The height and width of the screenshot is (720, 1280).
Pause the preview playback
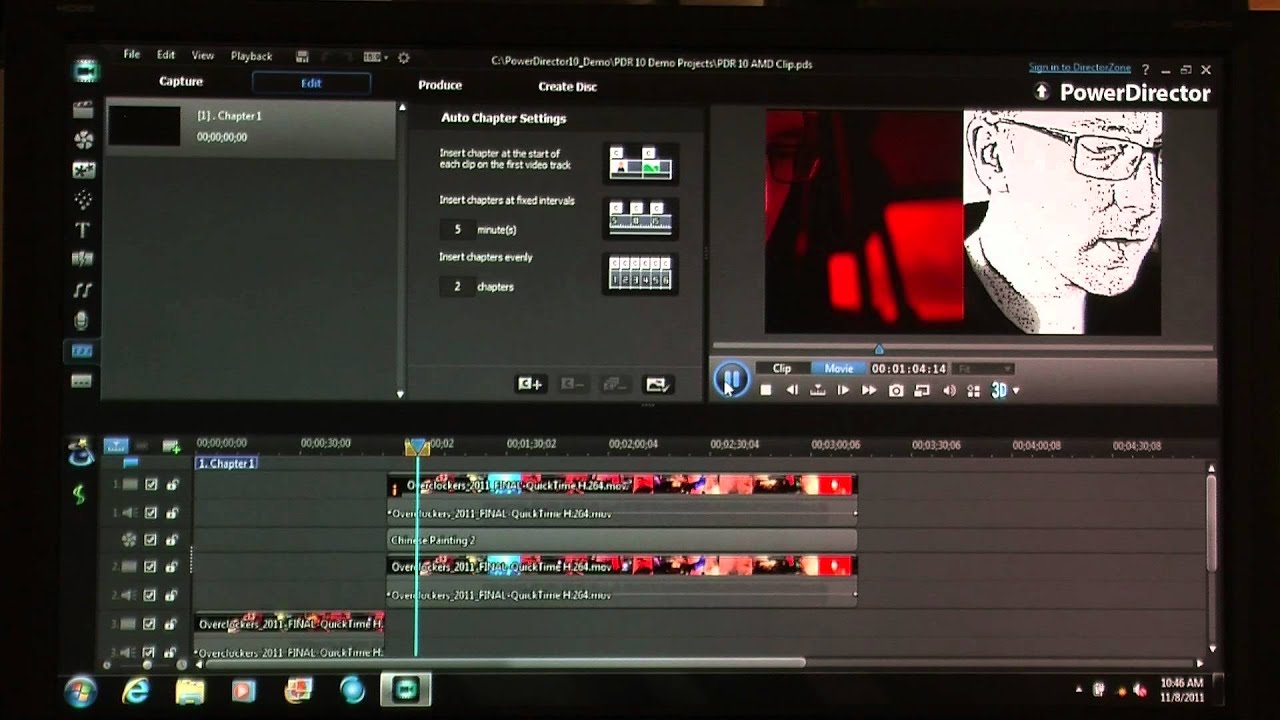pos(731,379)
